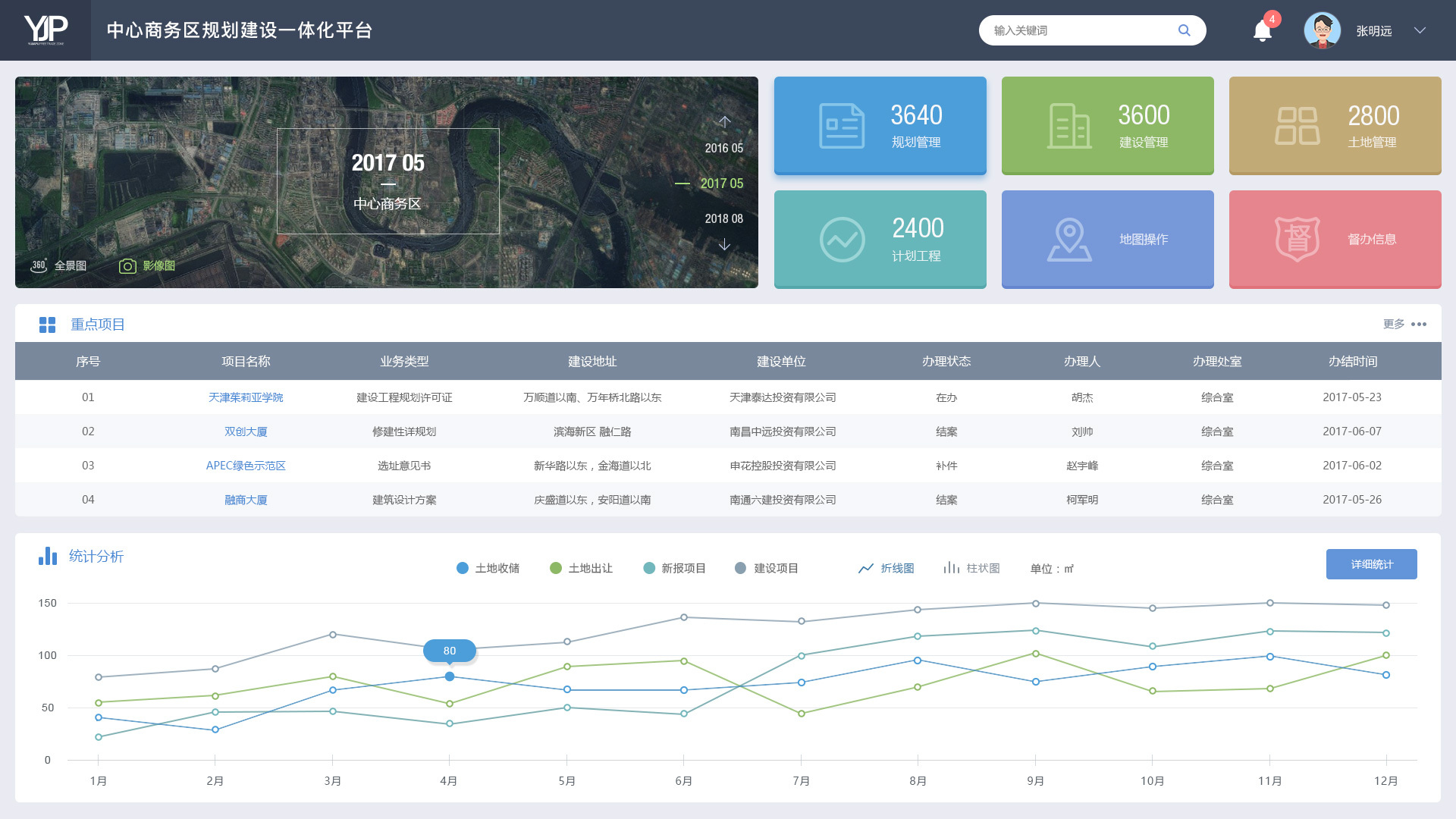This screenshot has height=819, width=1456.
Task: Click the 12月 axis label
Action: [1385, 781]
